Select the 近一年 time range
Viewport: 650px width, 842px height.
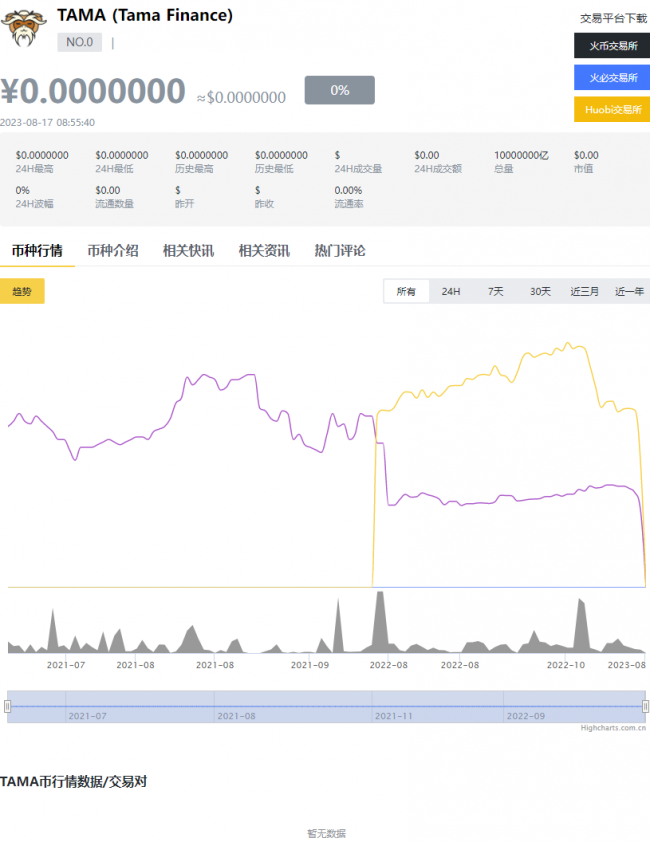[x=629, y=291]
